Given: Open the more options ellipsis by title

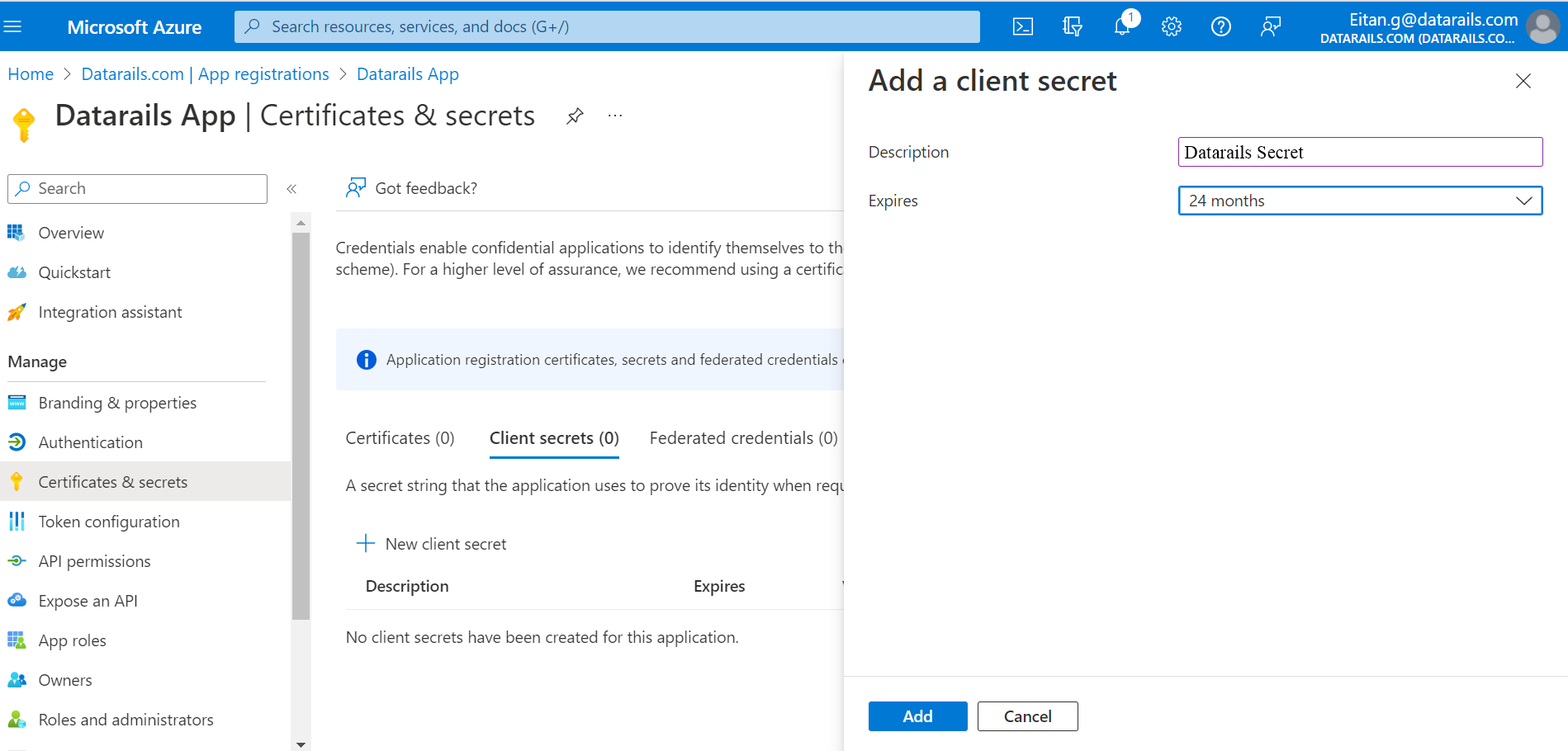Looking at the screenshot, I should pos(615,116).
